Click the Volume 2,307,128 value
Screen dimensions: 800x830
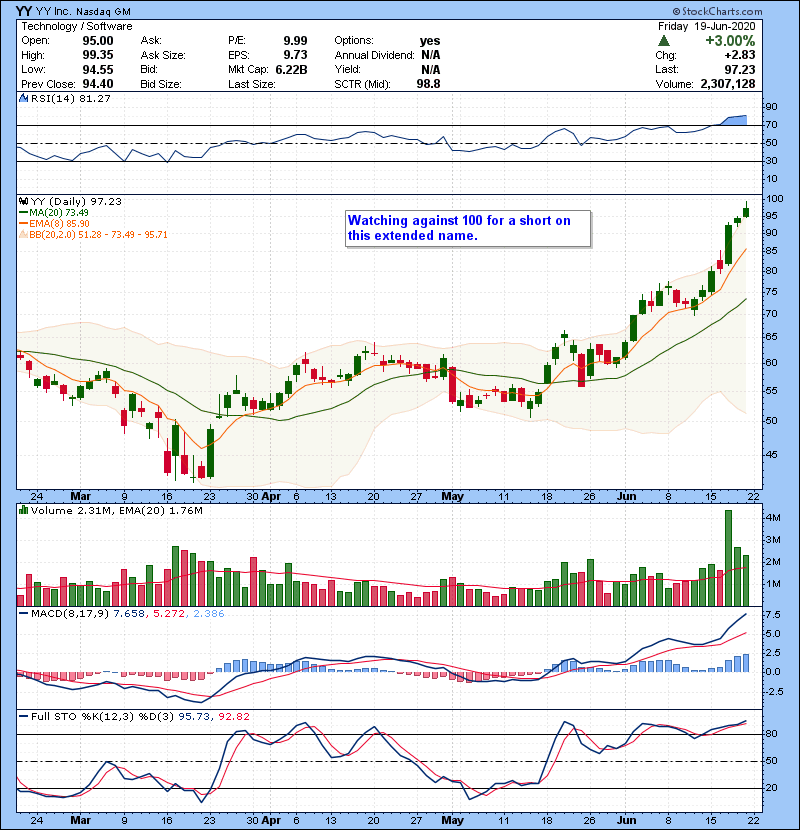coord(727,84)
